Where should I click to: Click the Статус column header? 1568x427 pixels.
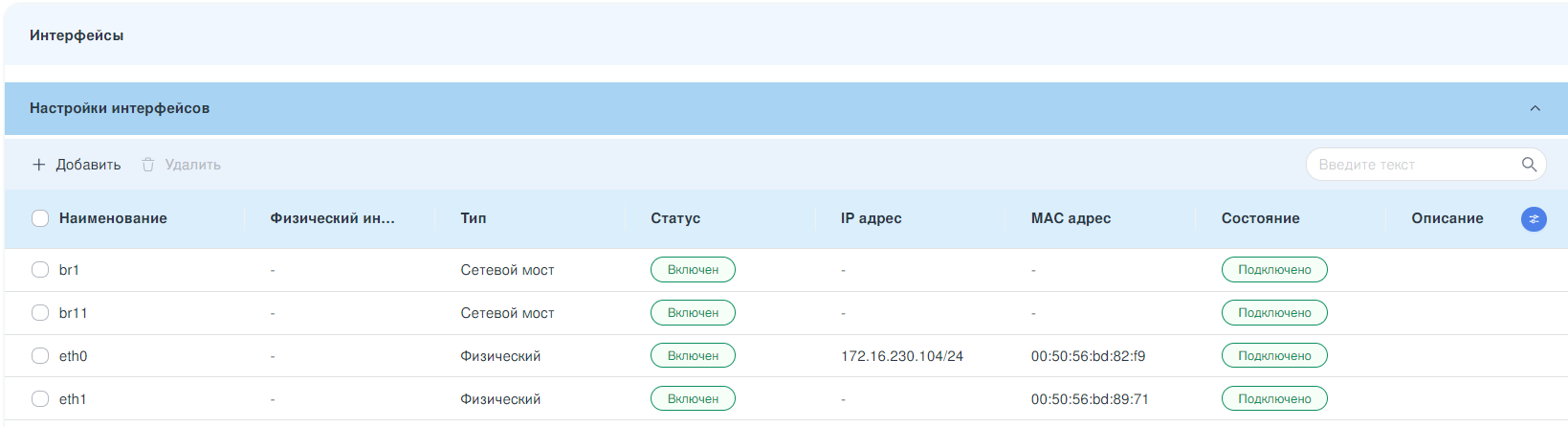point(675,218)
